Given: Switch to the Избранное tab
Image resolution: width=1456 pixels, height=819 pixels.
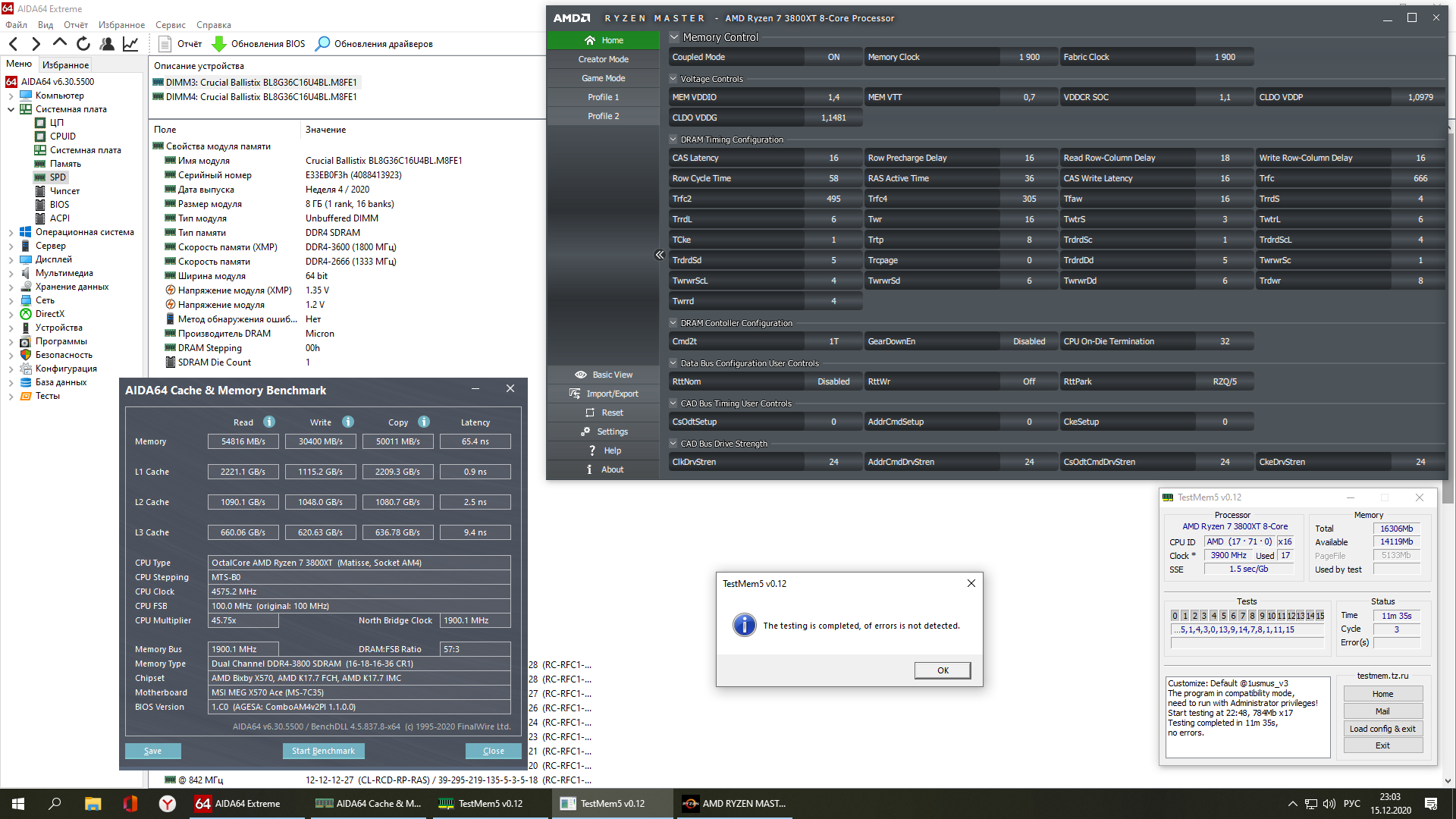Looking at the screenshot, I should coord(65,65).
